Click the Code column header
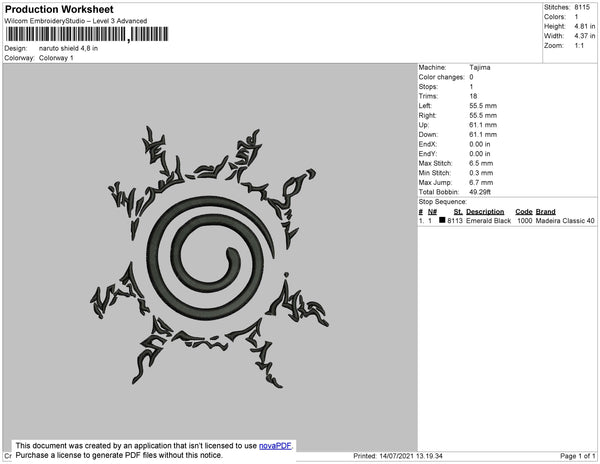The height and width of the screenshot is (464, 600). [x=524, y=212]
